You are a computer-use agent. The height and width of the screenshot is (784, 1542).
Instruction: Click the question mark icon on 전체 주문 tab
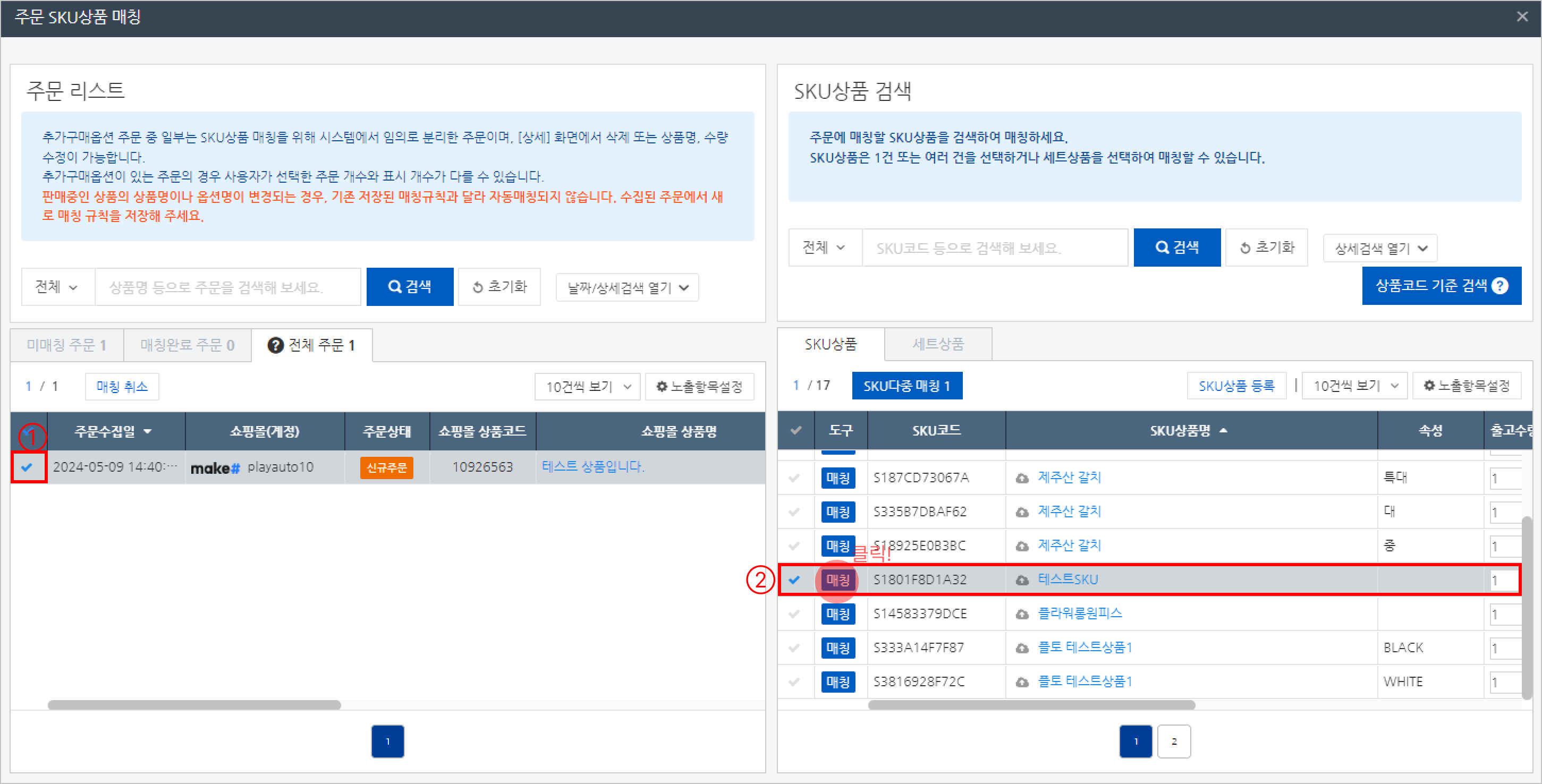coord(275,345)
